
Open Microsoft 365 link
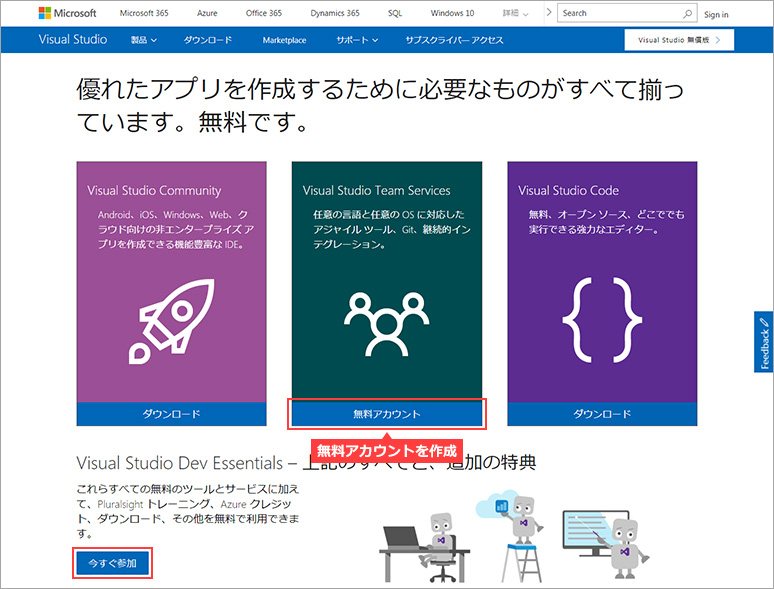click(x=144, y=13)
